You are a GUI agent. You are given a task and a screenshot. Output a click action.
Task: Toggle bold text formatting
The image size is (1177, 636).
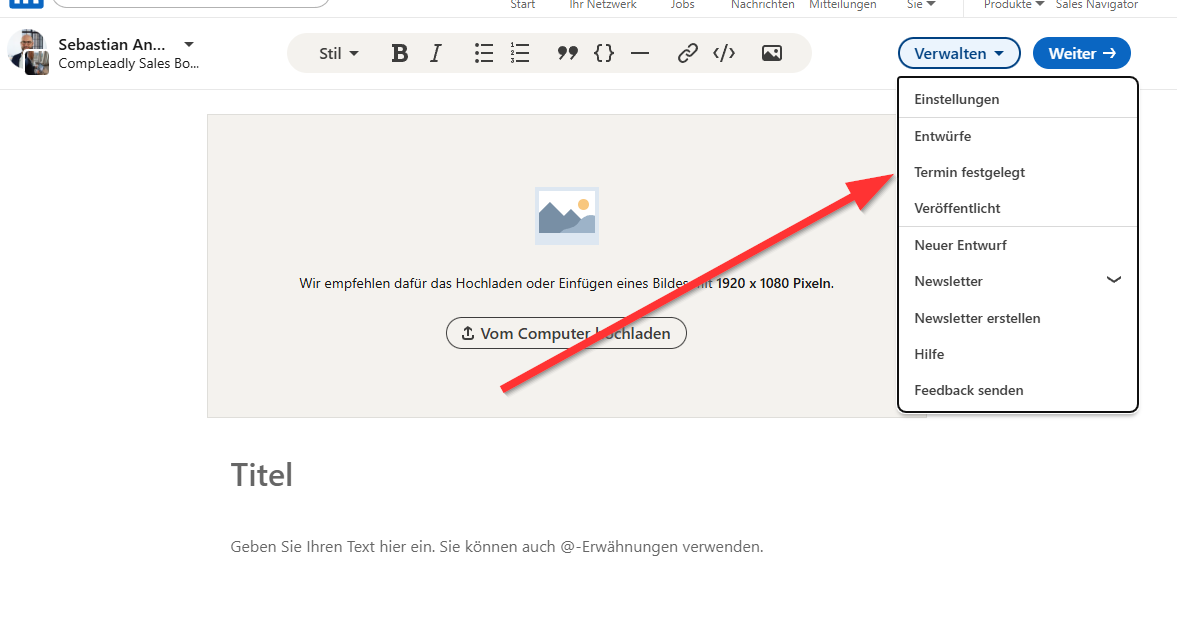pyautogui.click(x=400, y=54)
